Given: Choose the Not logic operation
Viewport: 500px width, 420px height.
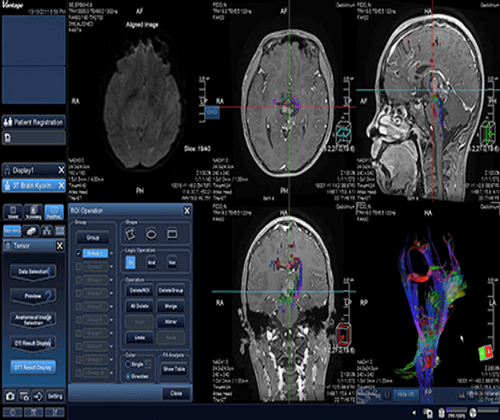Looking at the screenshot, I should click(172, 263).
